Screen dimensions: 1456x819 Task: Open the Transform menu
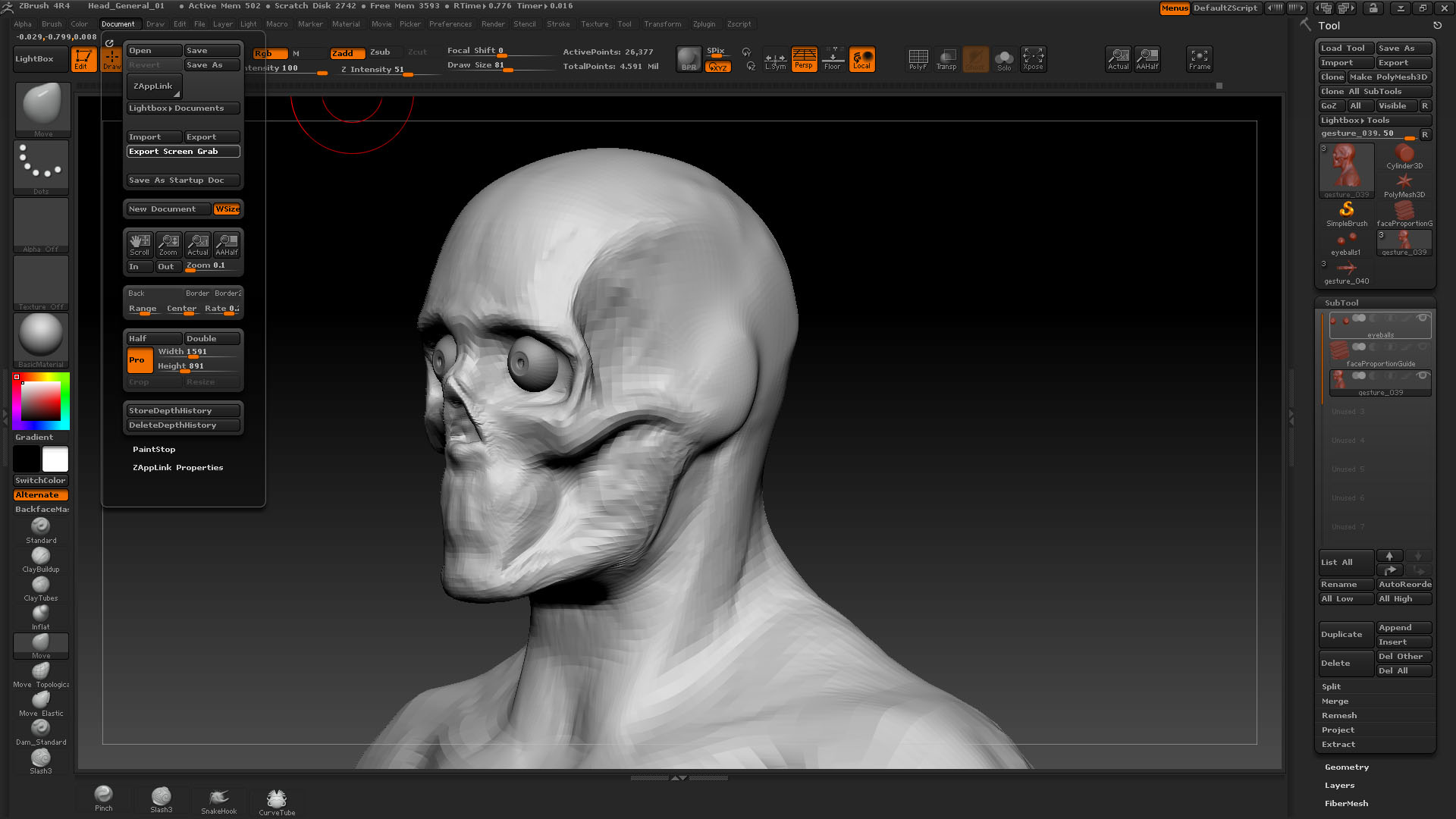pos(663,24)
